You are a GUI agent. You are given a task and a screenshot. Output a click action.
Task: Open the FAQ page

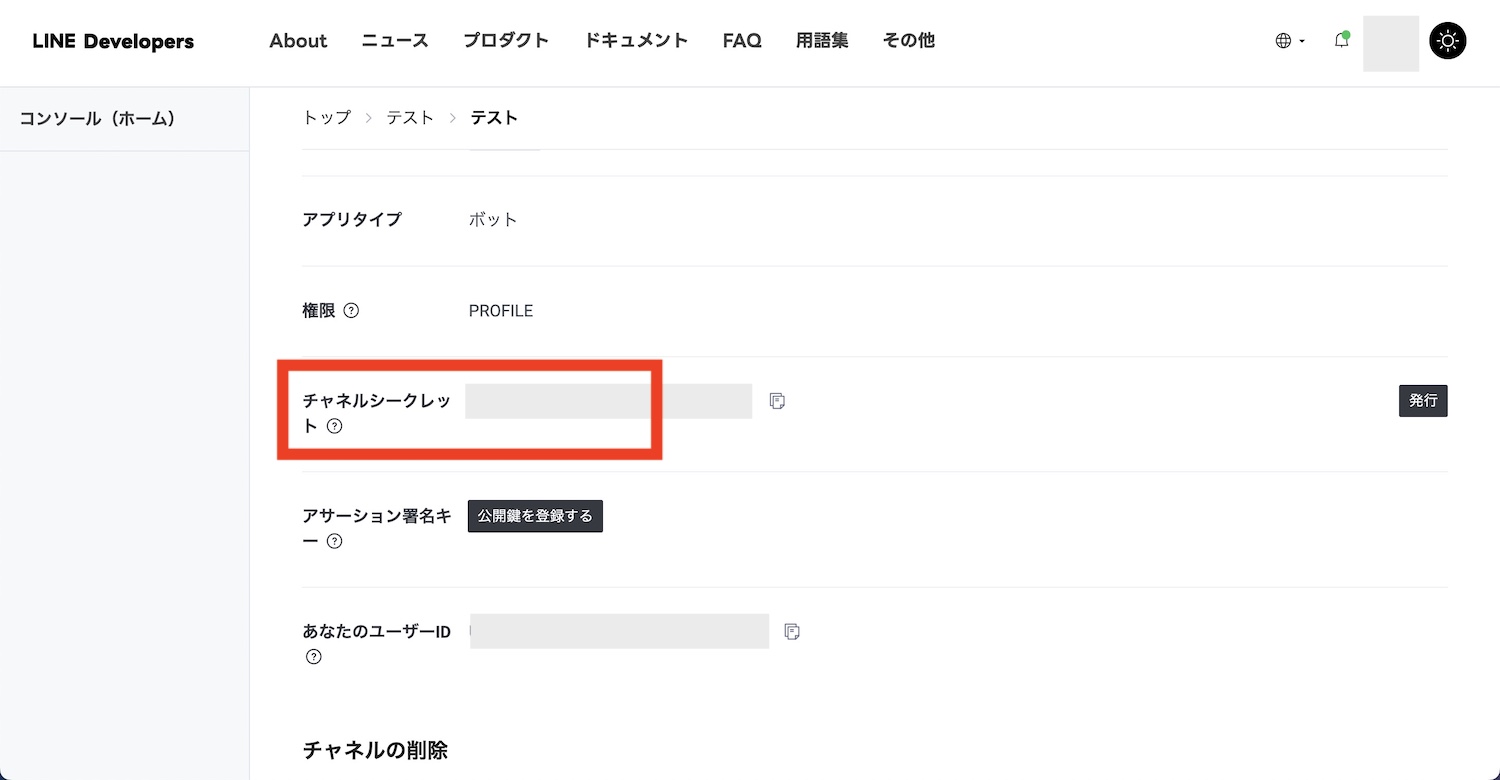coord(742,41)
